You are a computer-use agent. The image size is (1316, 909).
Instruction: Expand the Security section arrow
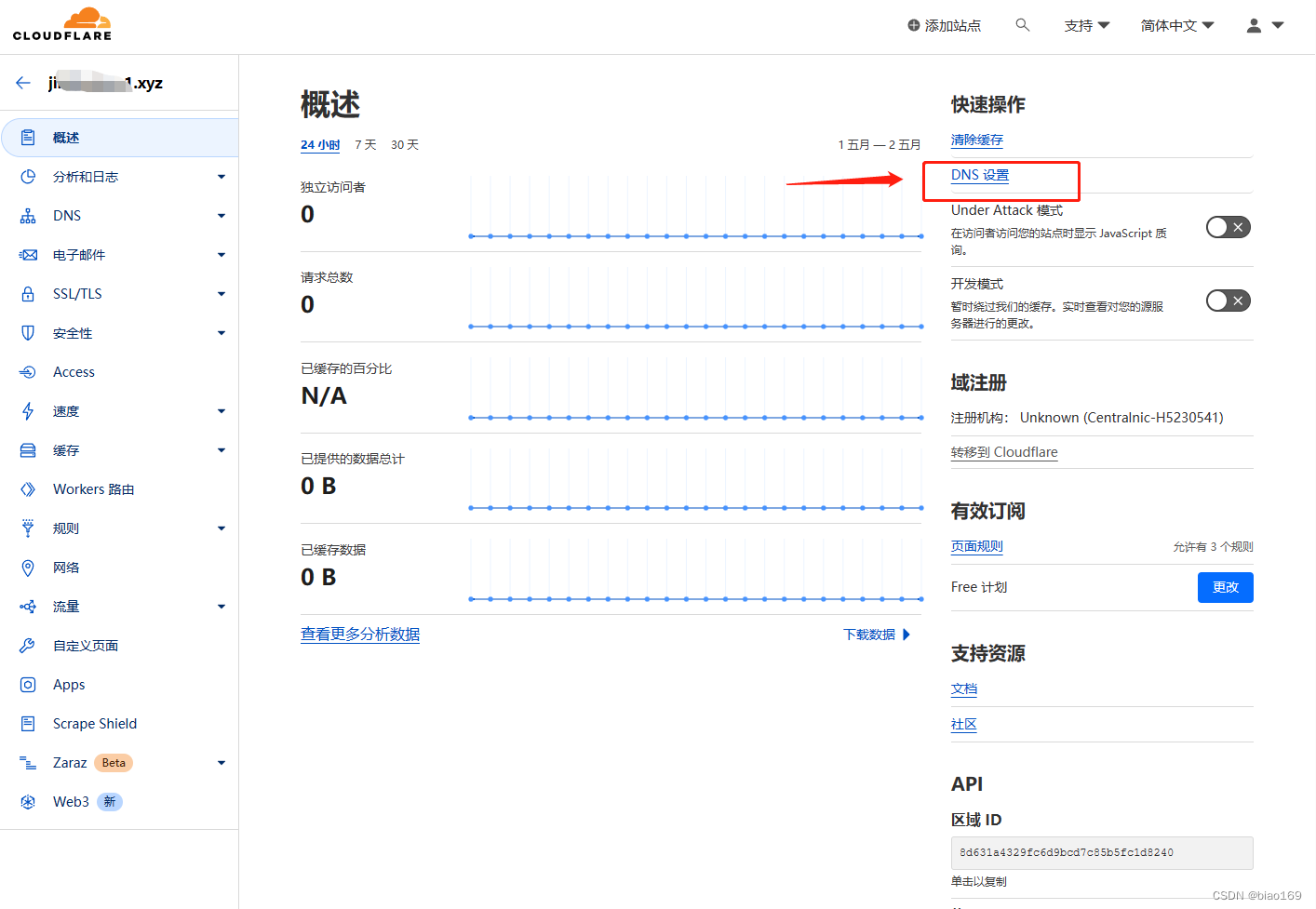click(222, 333)
